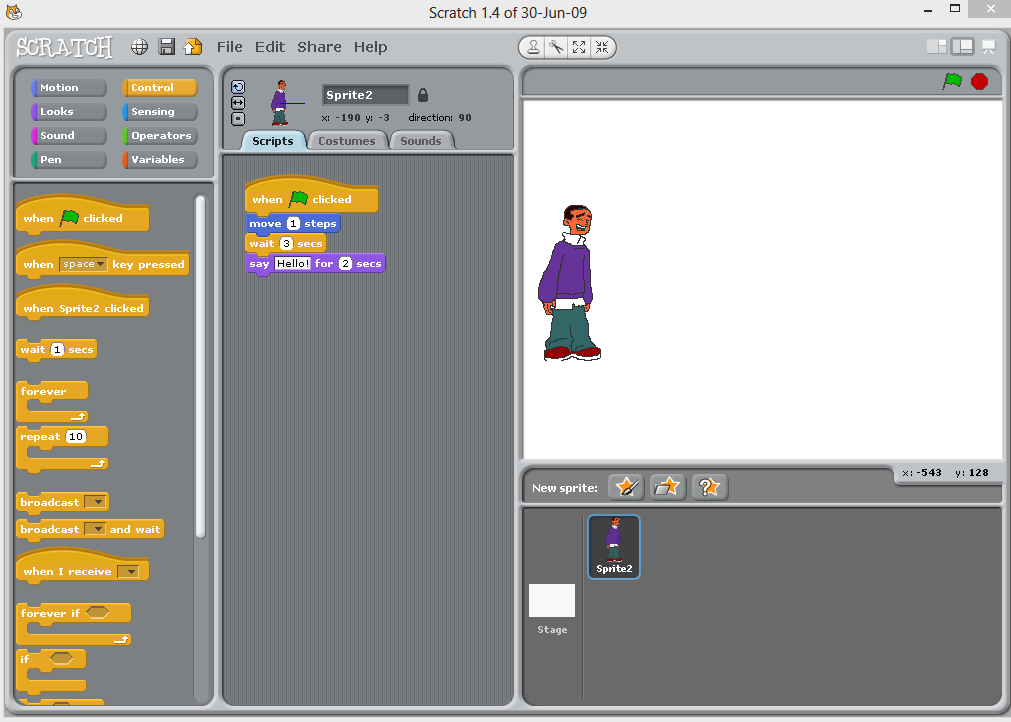Save project with floppy disk icon
The height and width of the screenshot is (722, 1011).
pyautogui.click(x=167, y=47)
